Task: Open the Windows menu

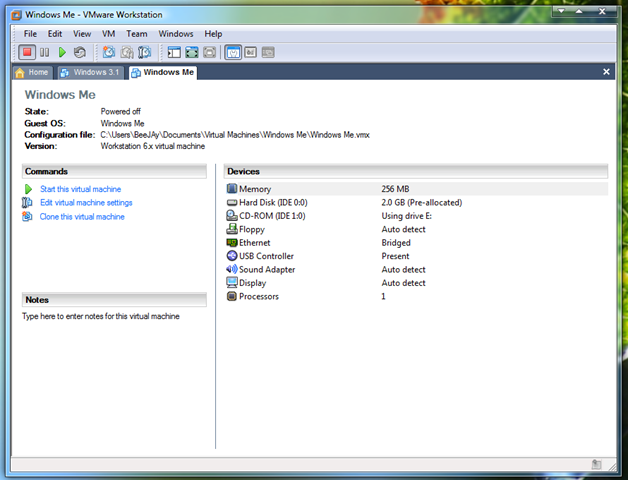Action: point(176,34)
